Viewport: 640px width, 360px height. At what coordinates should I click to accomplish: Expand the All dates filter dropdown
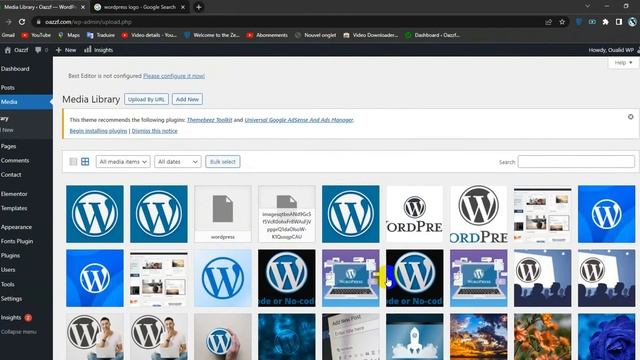pyautogui.click(x=178, y=162)
